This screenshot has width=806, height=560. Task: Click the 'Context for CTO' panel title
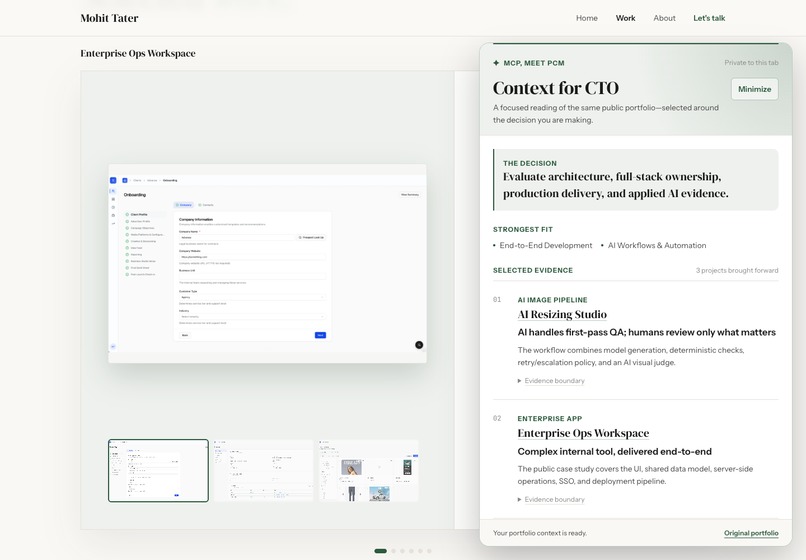click(x=556, y=88)
